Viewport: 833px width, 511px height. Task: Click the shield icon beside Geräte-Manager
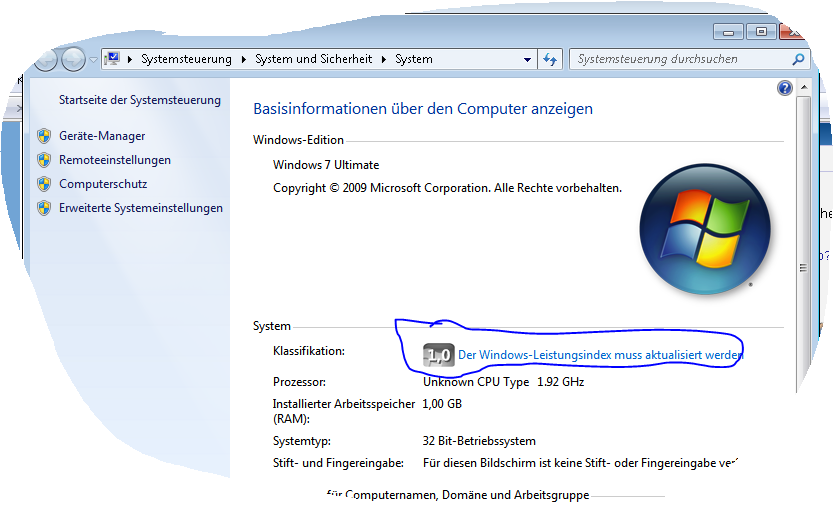(44, 137)
